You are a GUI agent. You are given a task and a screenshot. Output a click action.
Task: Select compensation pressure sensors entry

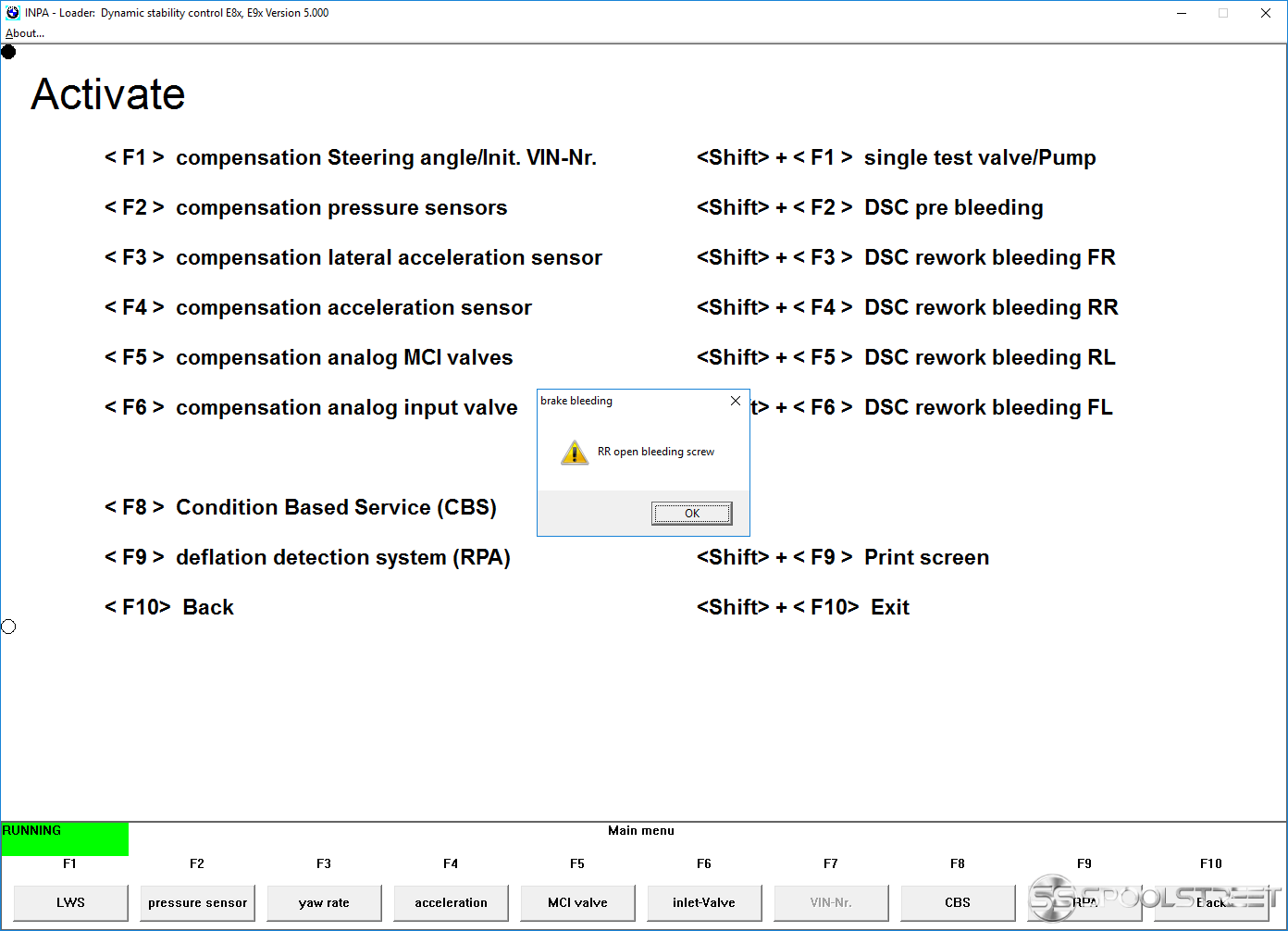(306, 207)
